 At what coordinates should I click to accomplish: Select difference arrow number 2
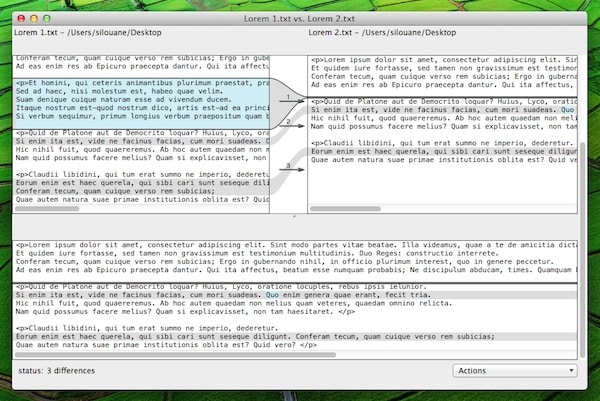tap(291, 124)
